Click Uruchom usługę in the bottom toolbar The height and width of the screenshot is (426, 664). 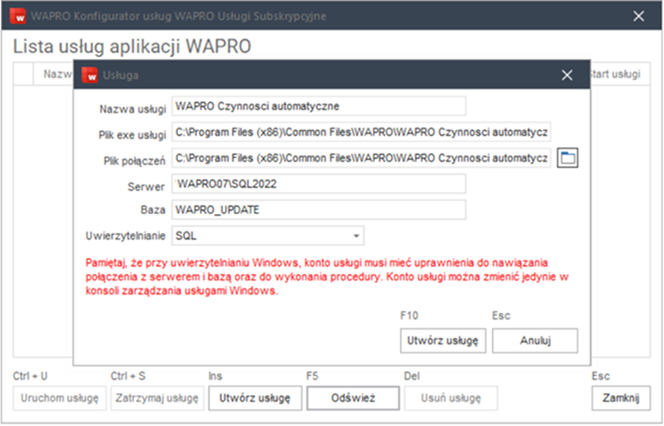pos(56,398)
